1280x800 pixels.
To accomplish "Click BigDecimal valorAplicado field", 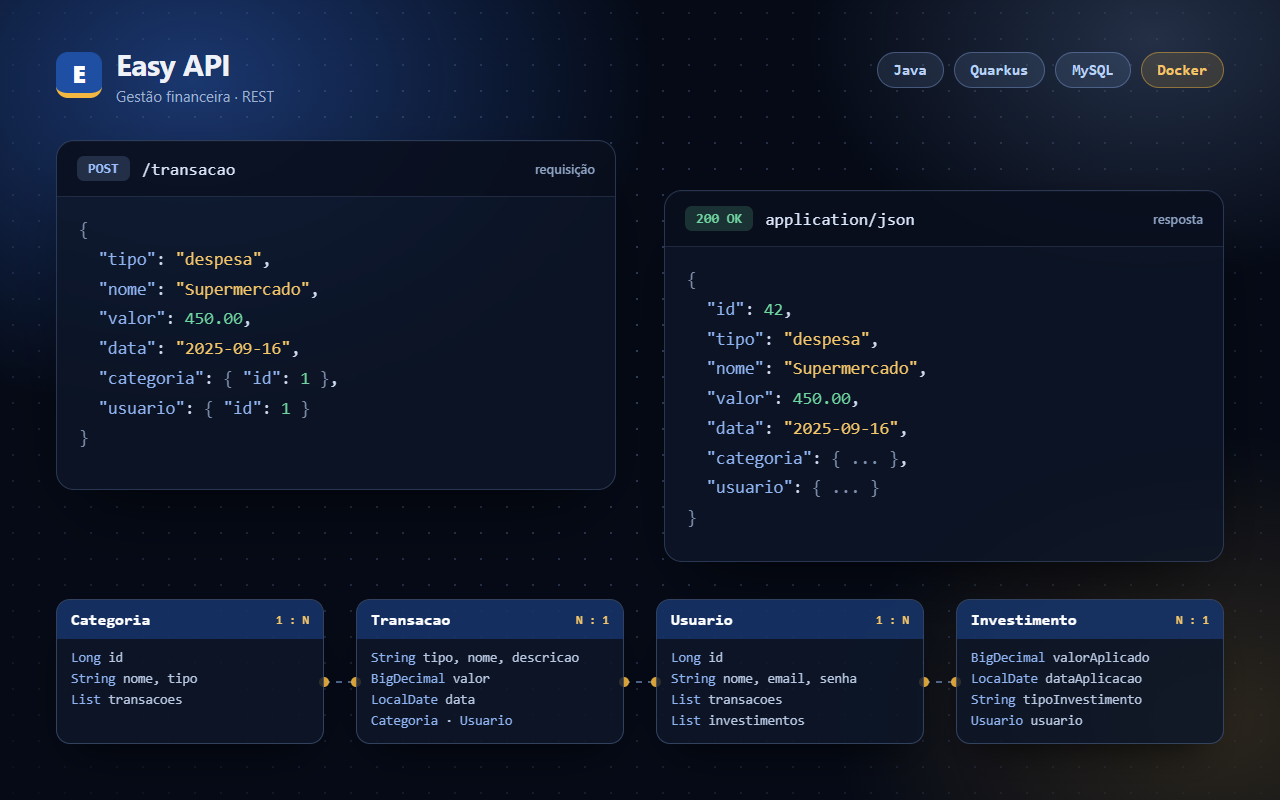I will [1060, 658].
